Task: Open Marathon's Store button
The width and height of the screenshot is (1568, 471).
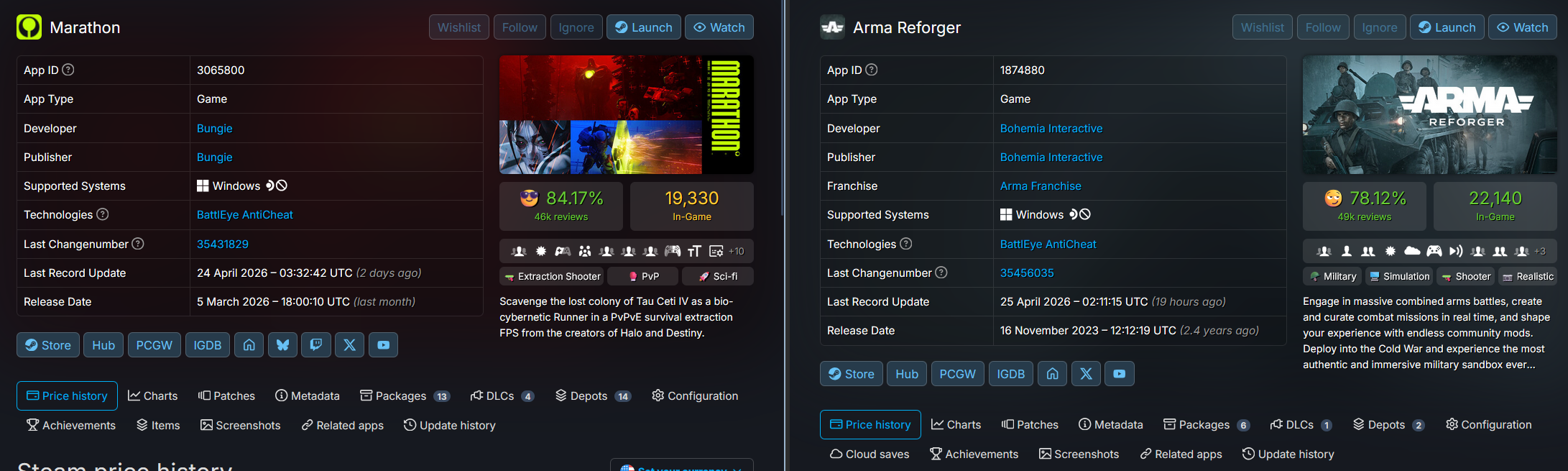Action: [48, 345]
